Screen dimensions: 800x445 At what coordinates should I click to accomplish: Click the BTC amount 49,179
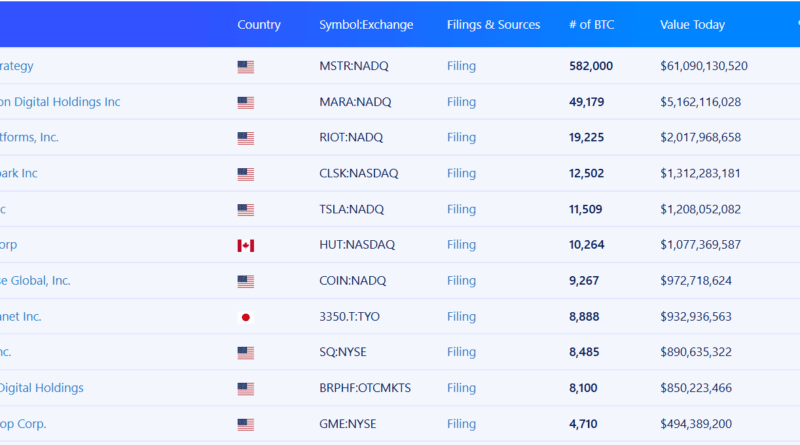[586, 102]
